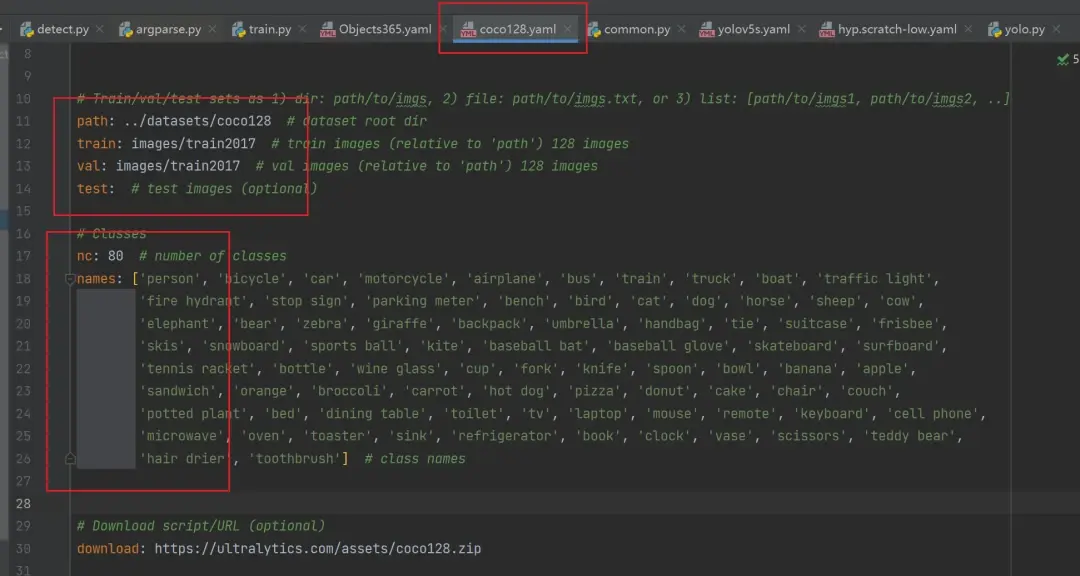The image size is (1080, 576).
Task: Click the 'nc' key on line 17
Action: pyautogui.click(x=85, y=256)
